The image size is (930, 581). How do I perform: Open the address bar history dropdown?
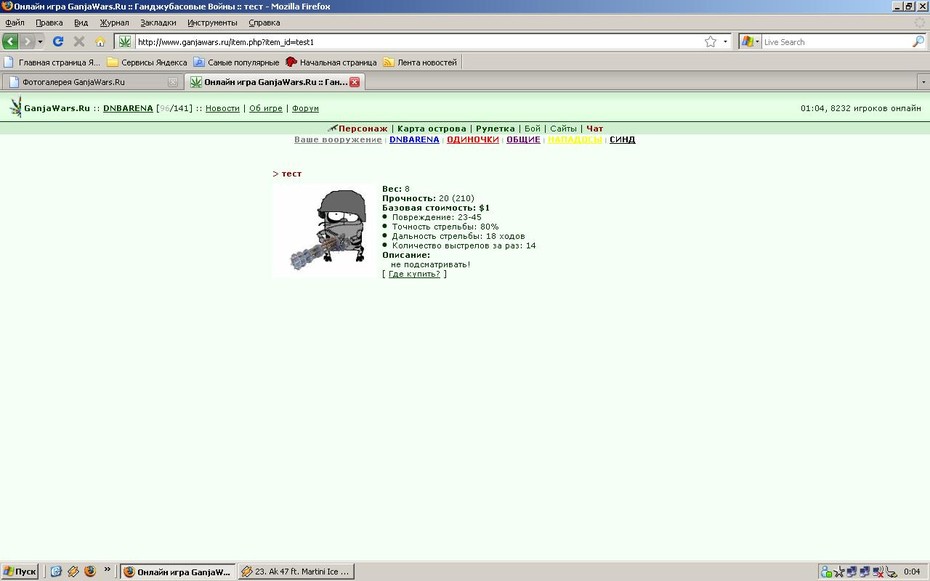tap(725, 42)
